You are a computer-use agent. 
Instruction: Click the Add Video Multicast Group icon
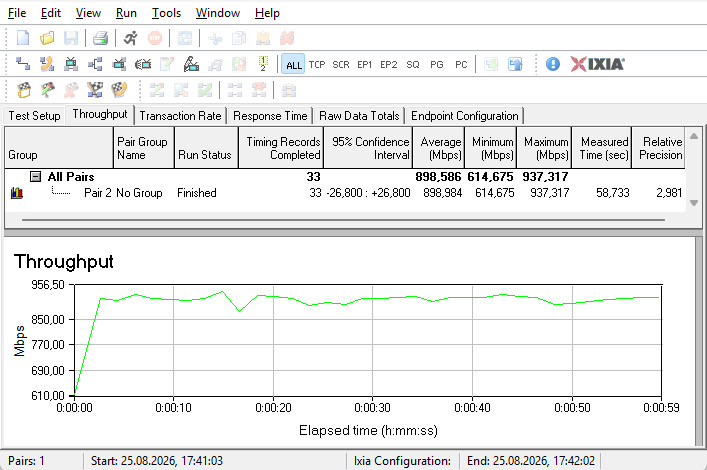119,65
